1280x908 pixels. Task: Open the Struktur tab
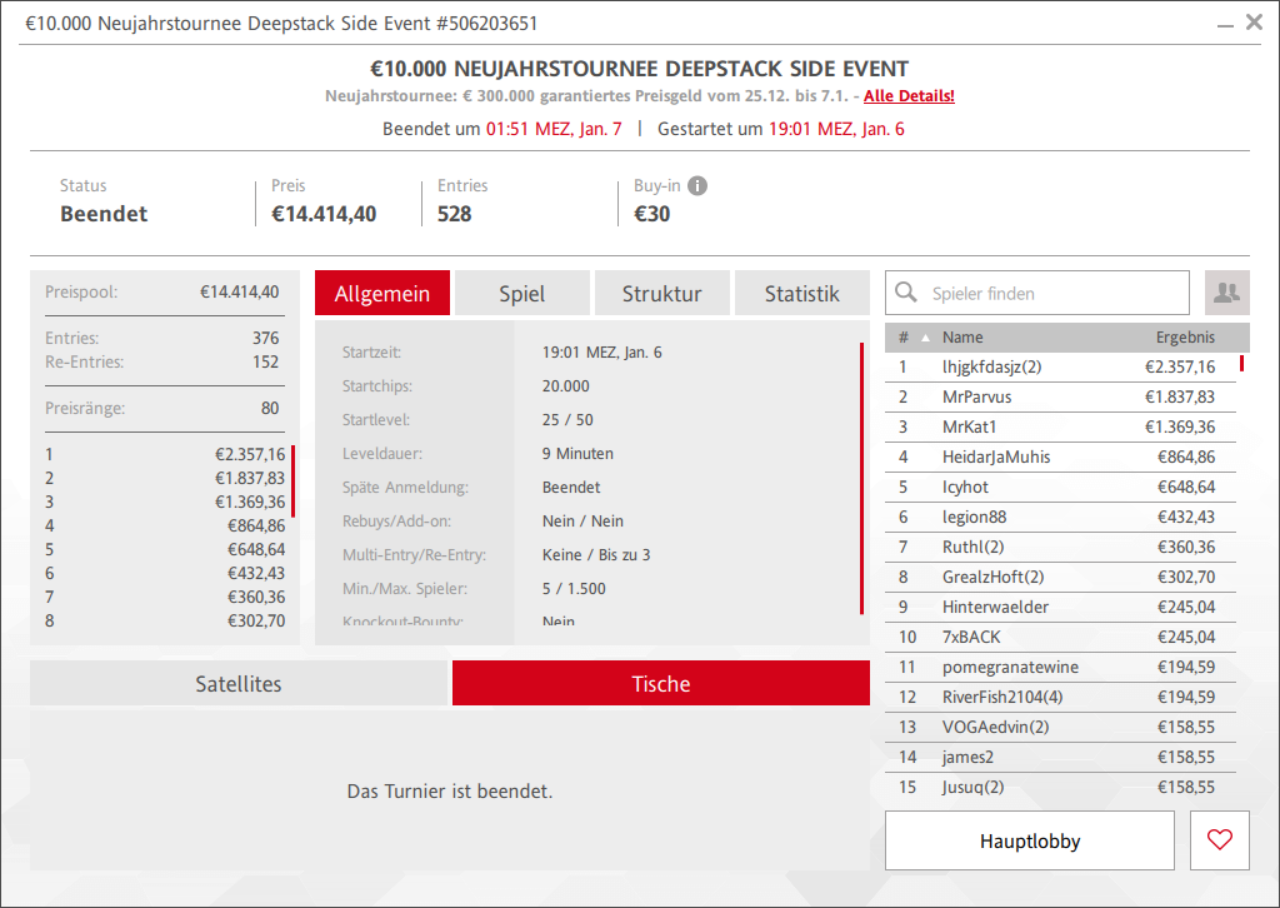[662, 294]
